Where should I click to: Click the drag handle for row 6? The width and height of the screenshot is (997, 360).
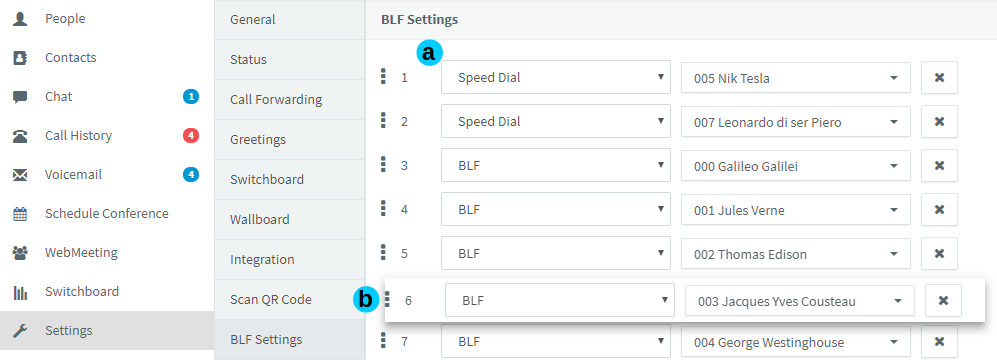pyautogui.click(x=388, y=298)
